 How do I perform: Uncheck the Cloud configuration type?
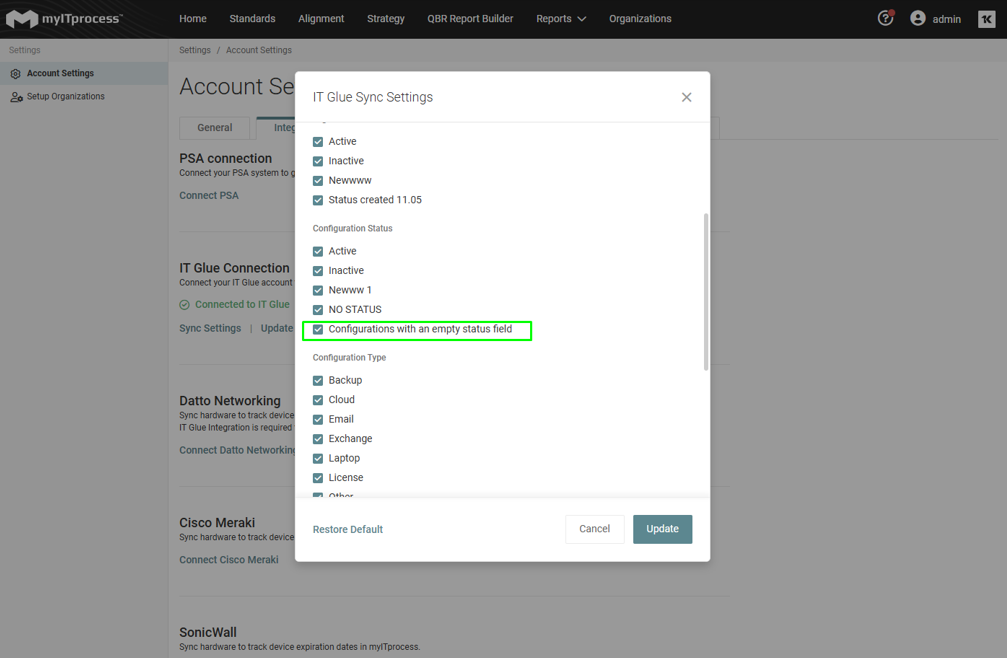click(x=318, y=400)
